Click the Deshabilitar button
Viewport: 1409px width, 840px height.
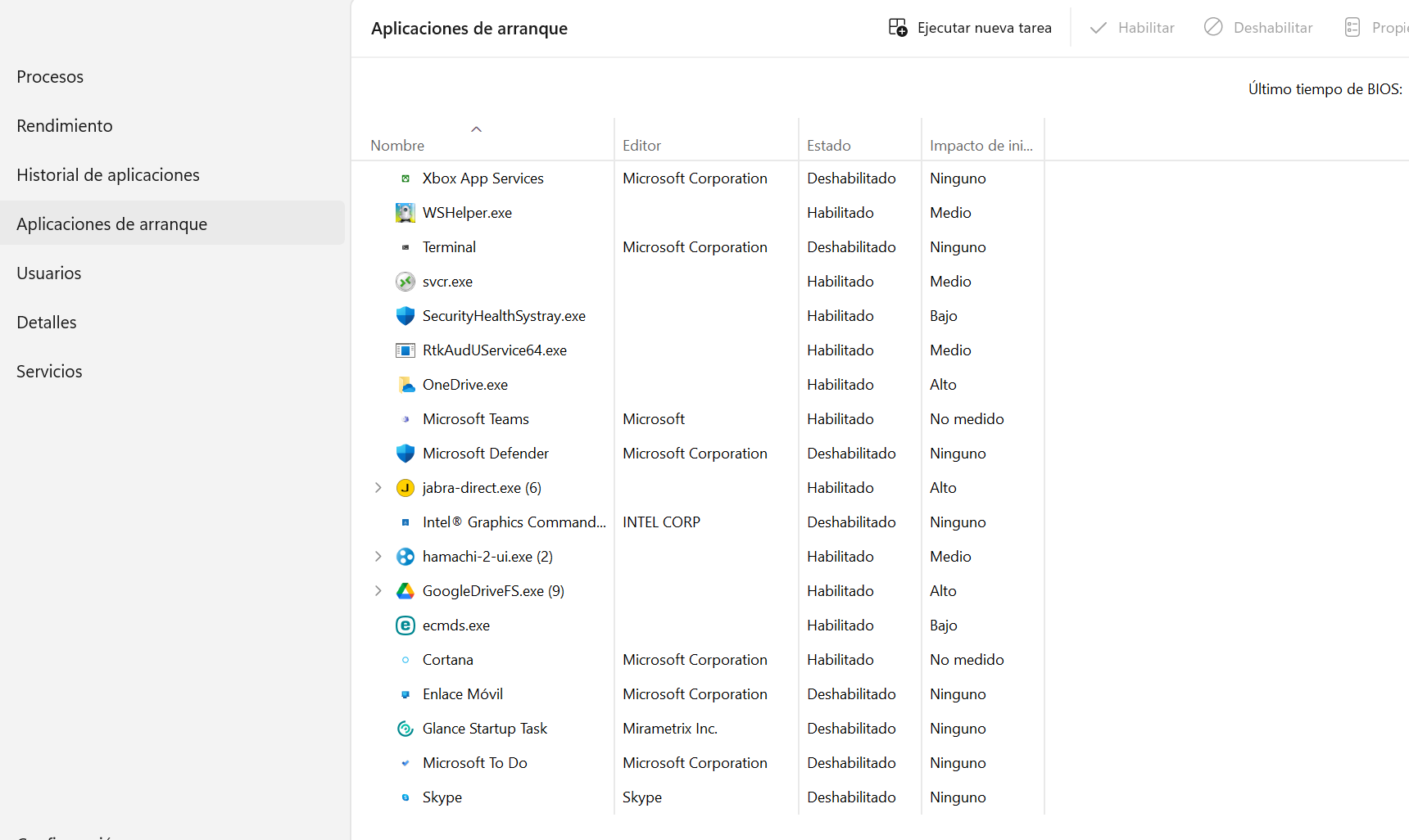pos(1258,28)
